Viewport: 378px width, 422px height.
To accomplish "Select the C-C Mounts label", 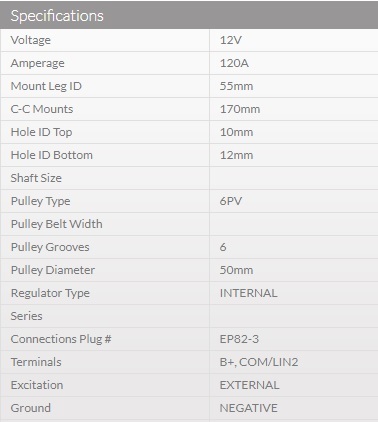I will (42, 109).
